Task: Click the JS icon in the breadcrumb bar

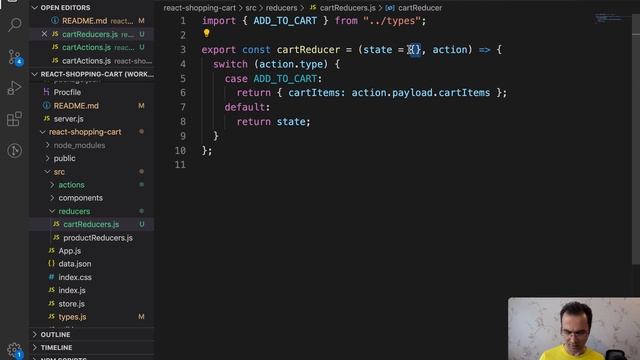Action: point(313,8)
